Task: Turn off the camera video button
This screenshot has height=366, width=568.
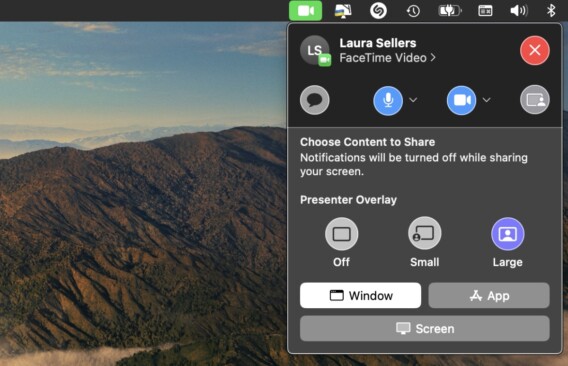Action: tap(462, 100)
